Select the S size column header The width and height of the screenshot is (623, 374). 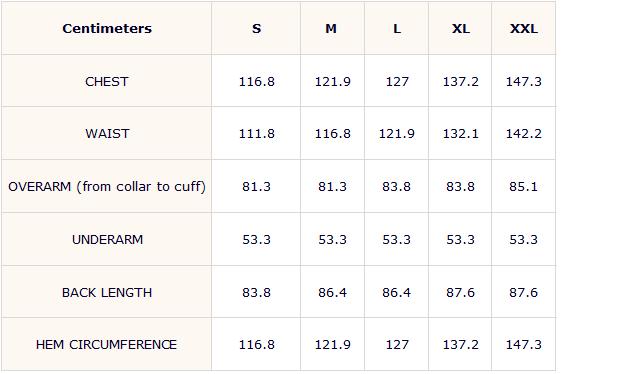coord(256,28)
